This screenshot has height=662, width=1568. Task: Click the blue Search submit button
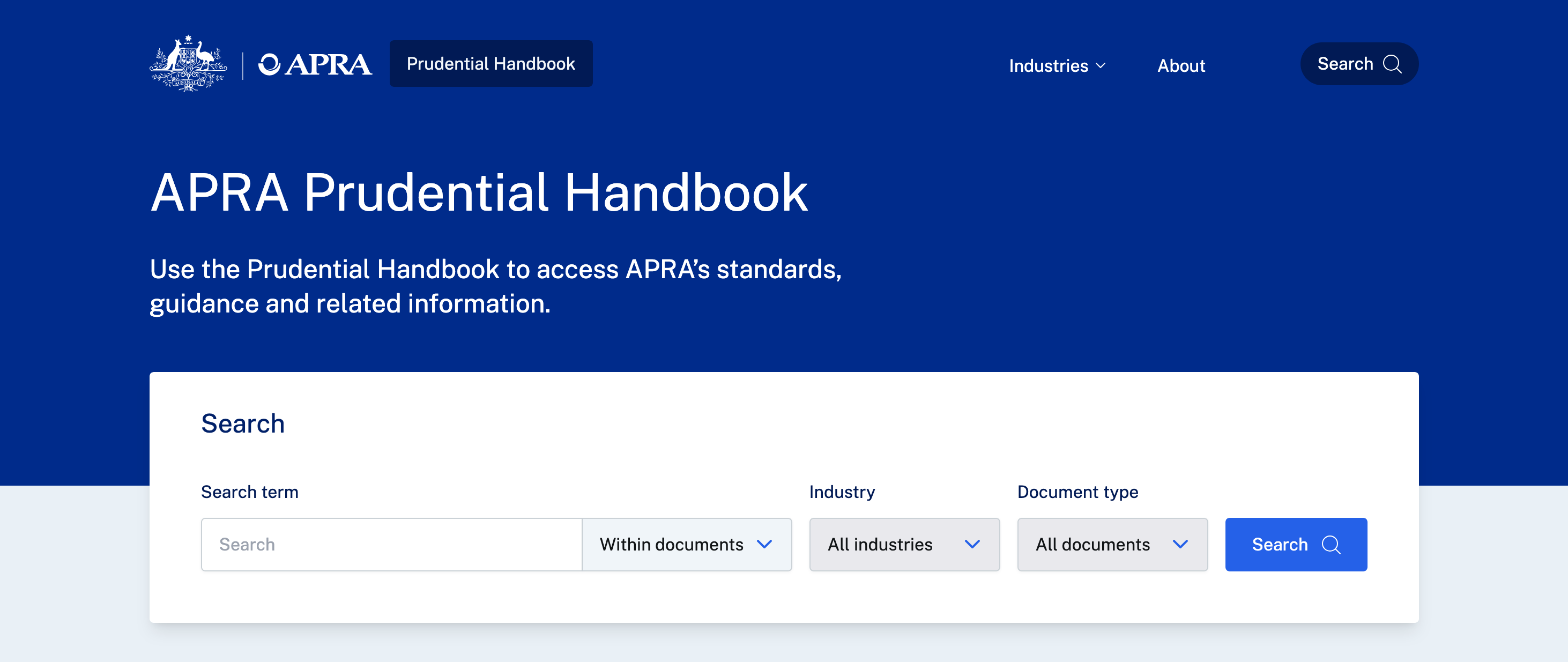(x=1296, y=544)
